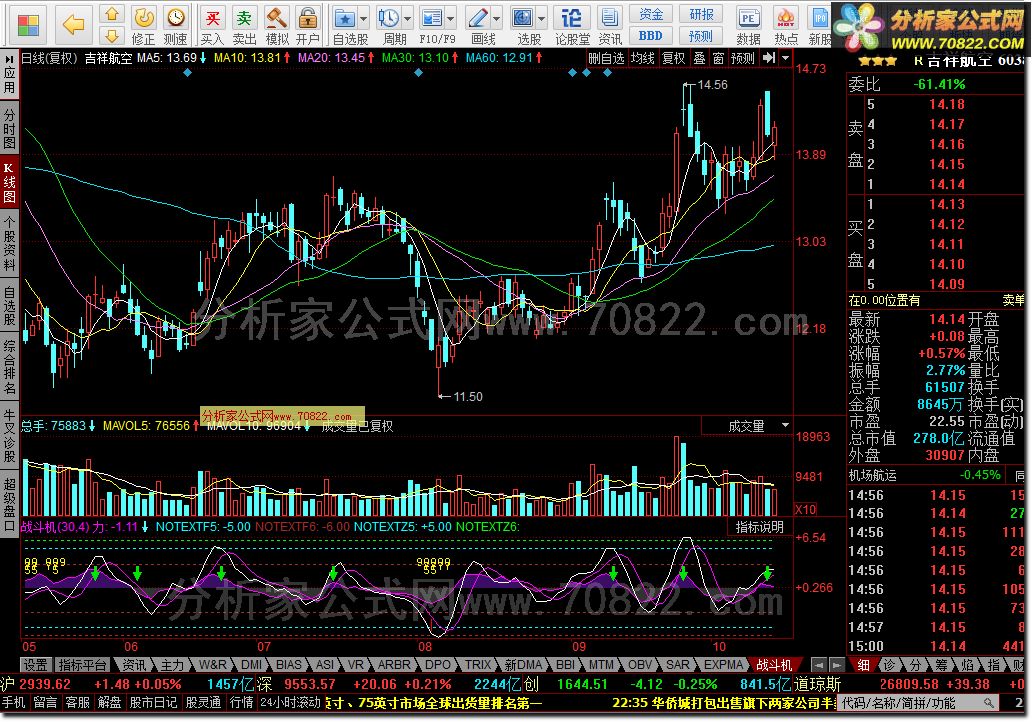Screen dimensions: 1033x722
Task: Open the 数据 PE data icon
Action: coord(748,25)
